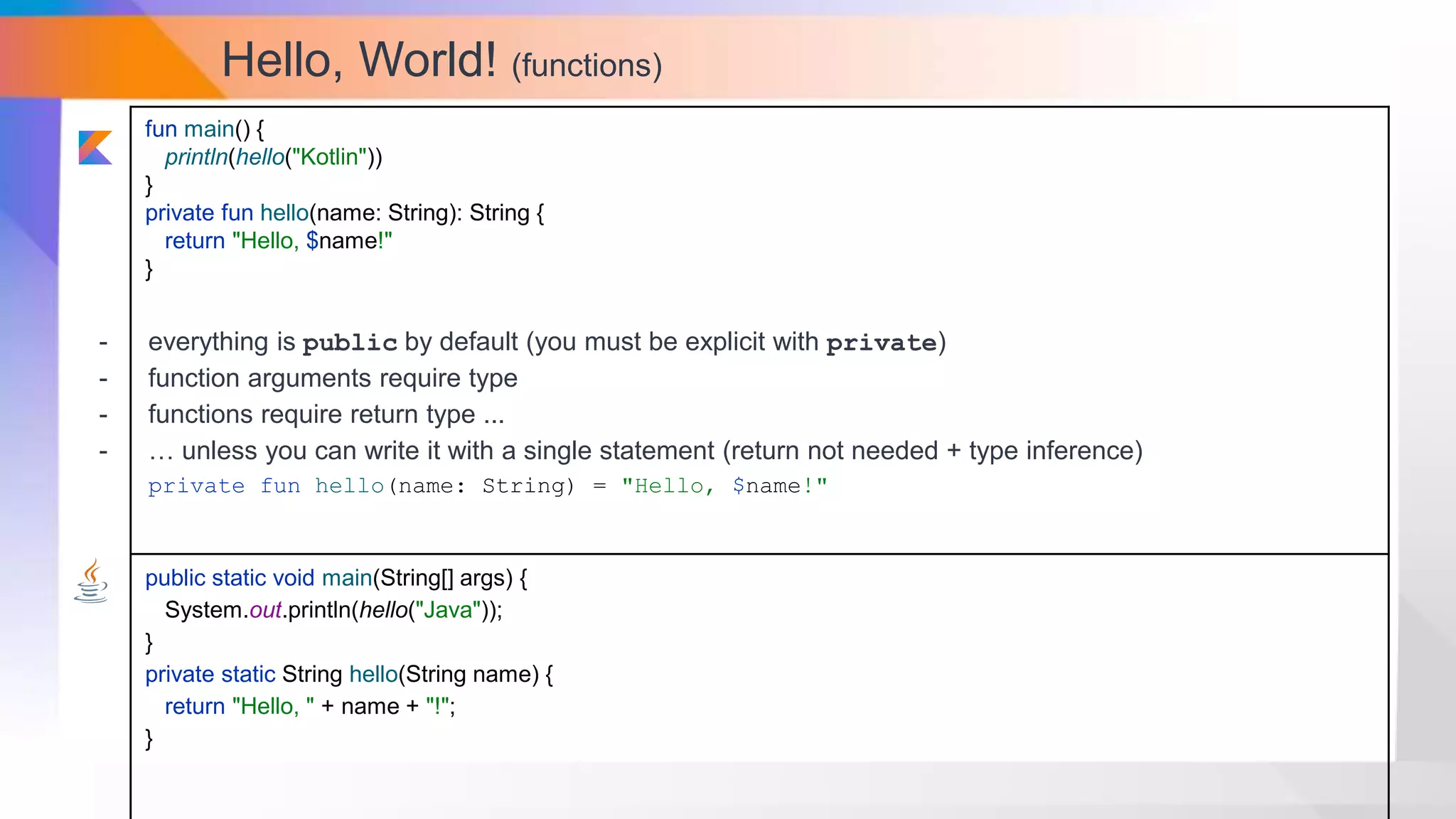Click the println(hello("Kotlin")) line
The image size is (1456, 819).
tap(273, 157)
